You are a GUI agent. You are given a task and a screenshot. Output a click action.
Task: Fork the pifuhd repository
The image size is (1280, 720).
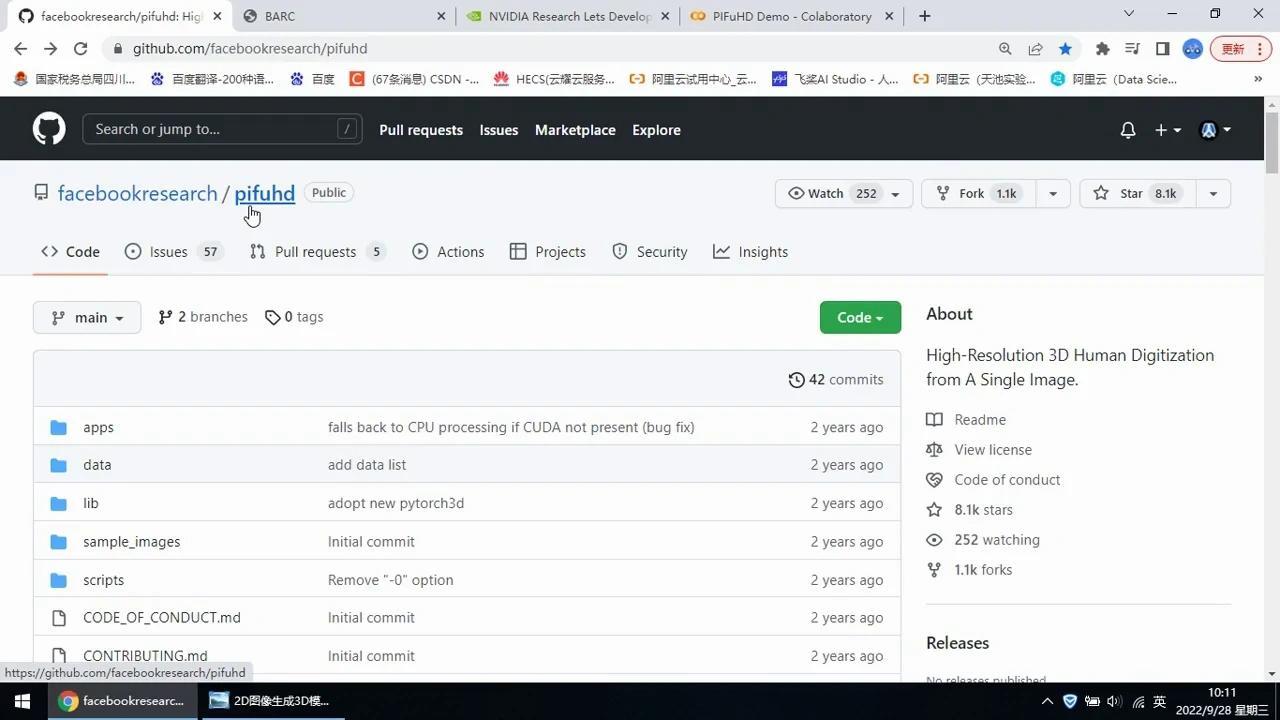978,194
